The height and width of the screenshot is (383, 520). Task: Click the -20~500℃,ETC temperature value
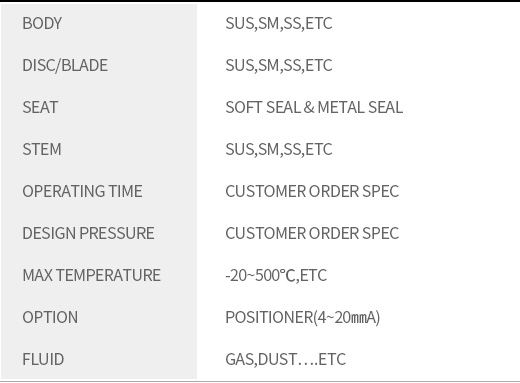click(276, 275)
